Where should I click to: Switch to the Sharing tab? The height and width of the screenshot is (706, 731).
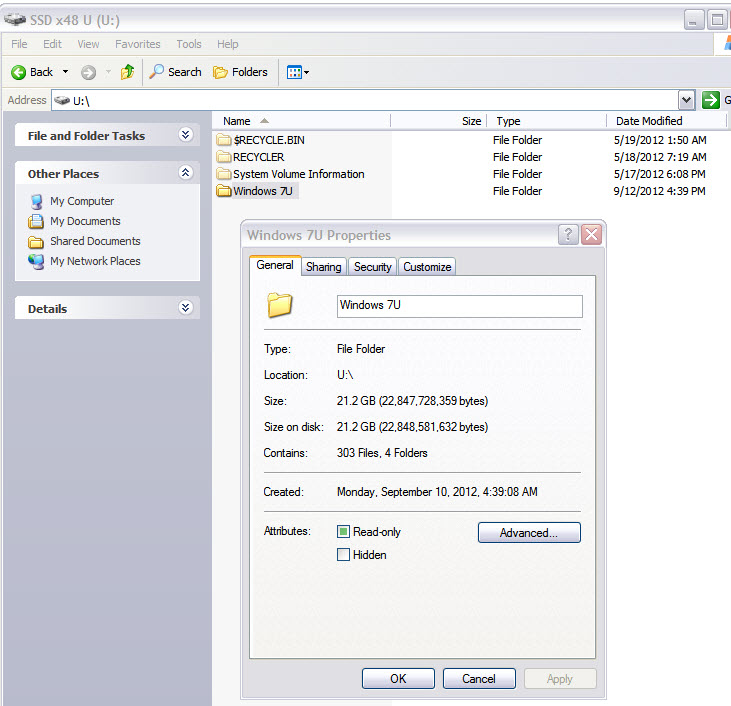point(324,267)
